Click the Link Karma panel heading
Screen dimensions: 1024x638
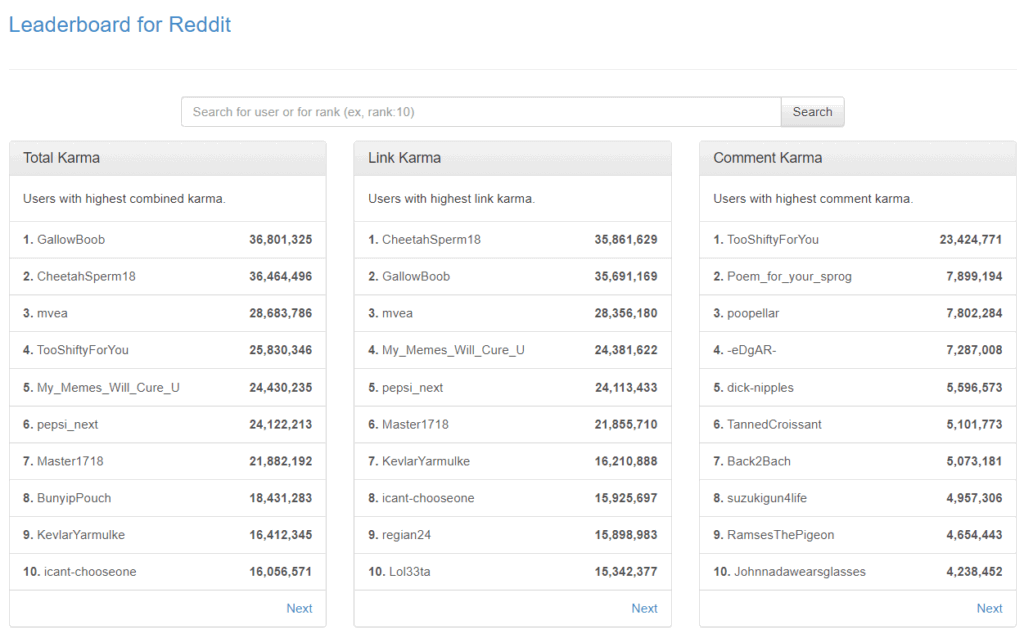pos(404,158)
